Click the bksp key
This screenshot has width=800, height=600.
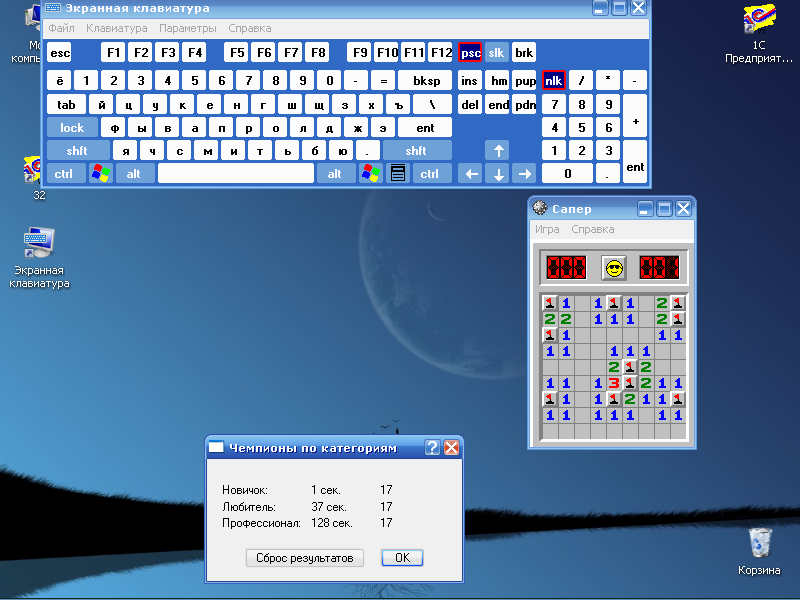[426, 80]
